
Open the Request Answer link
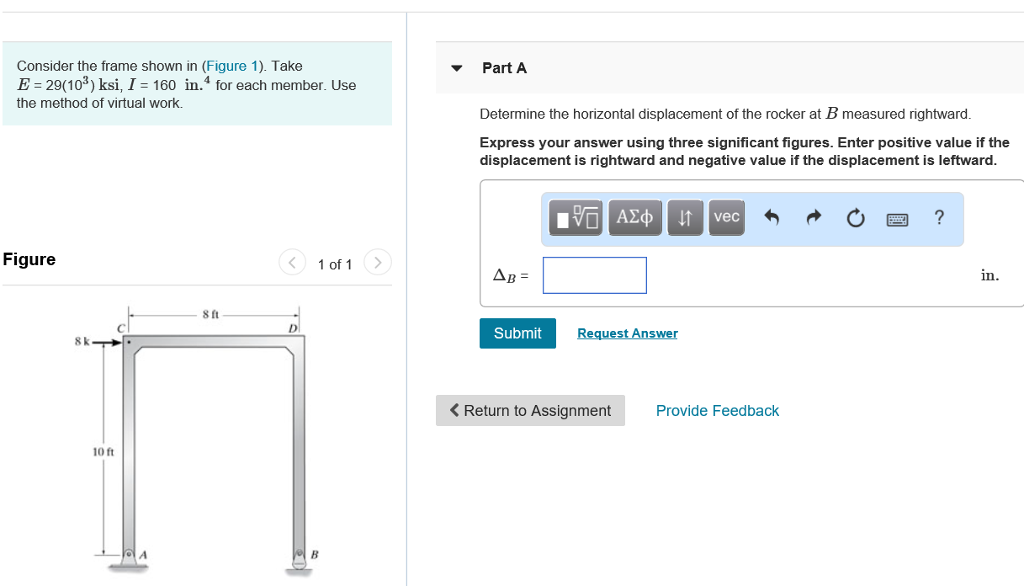tap(627, 333)
